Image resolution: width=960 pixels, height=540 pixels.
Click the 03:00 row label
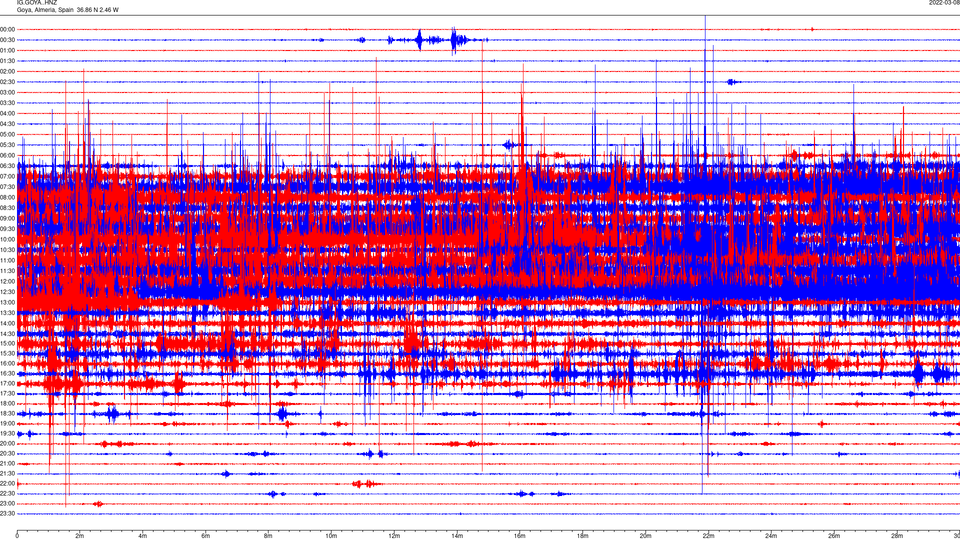coord(7,92)
